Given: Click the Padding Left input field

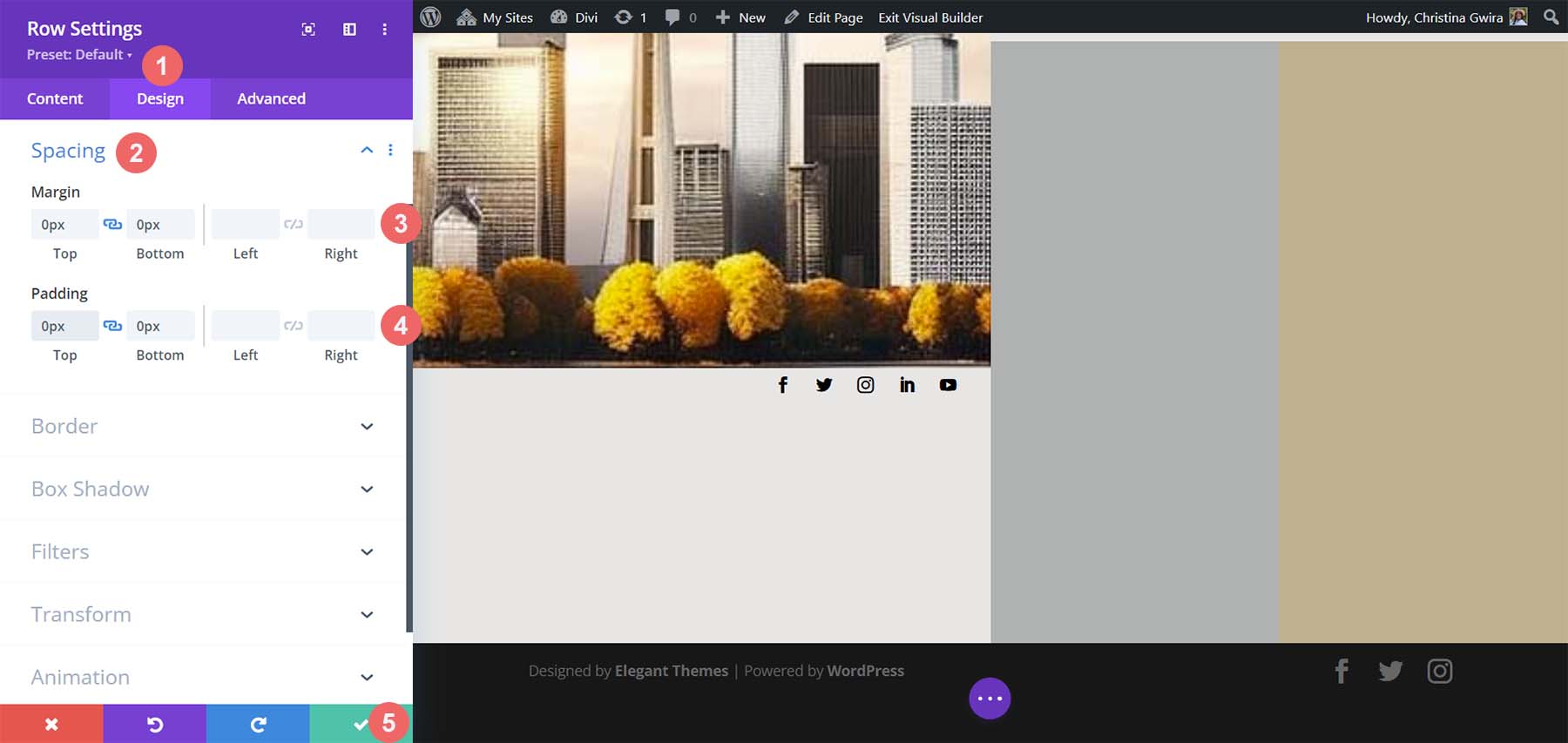Looking at the screenshot, I should pyautogui.click(x=245, y=326).
